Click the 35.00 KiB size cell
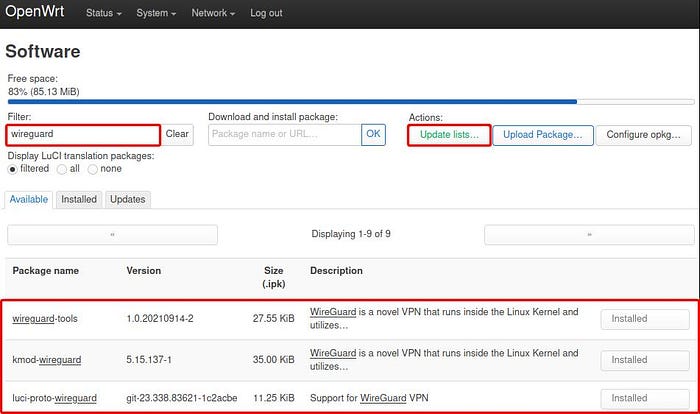 (274, 360)
